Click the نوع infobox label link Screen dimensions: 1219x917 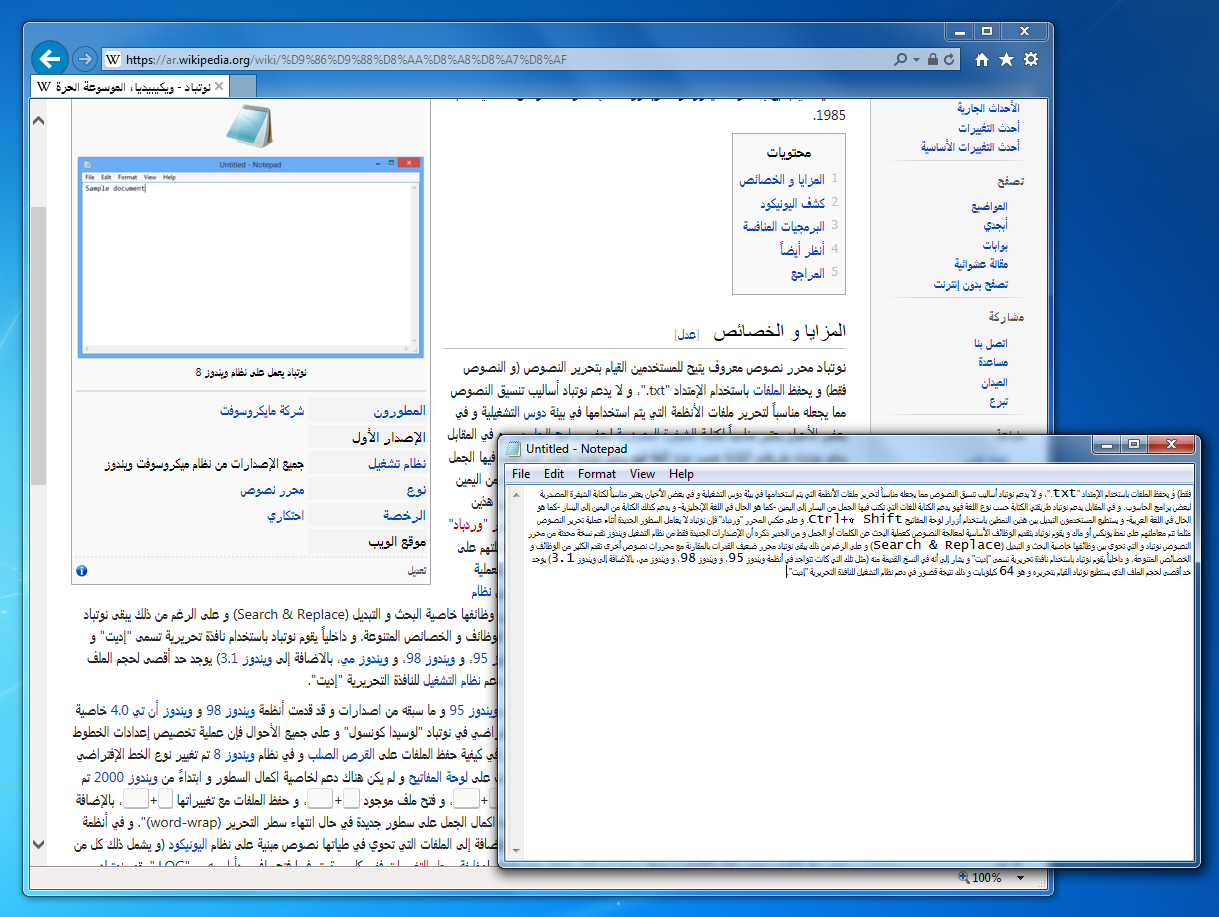416,490
